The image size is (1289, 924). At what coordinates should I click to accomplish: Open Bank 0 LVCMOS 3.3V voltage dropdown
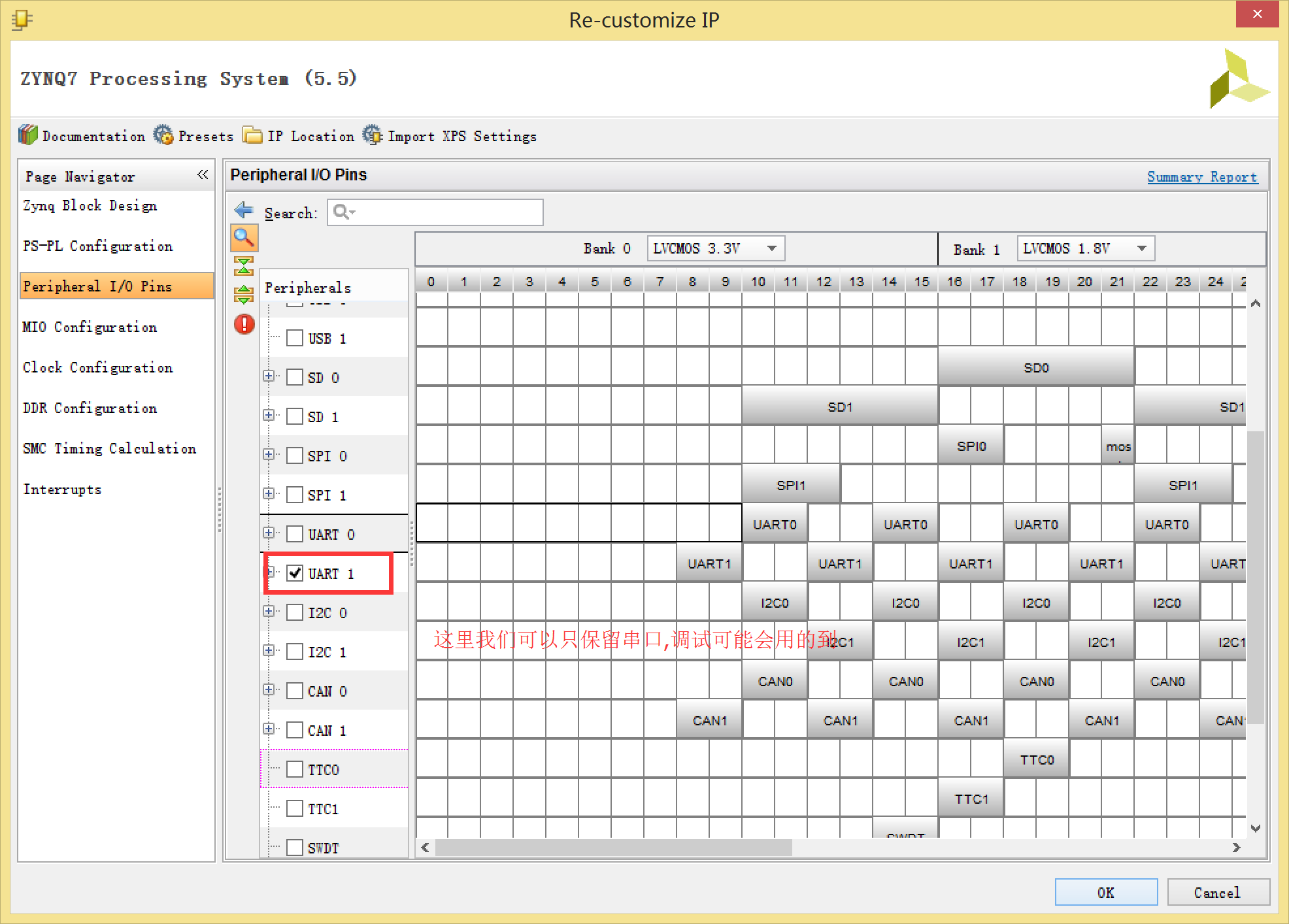click(716, 248)
